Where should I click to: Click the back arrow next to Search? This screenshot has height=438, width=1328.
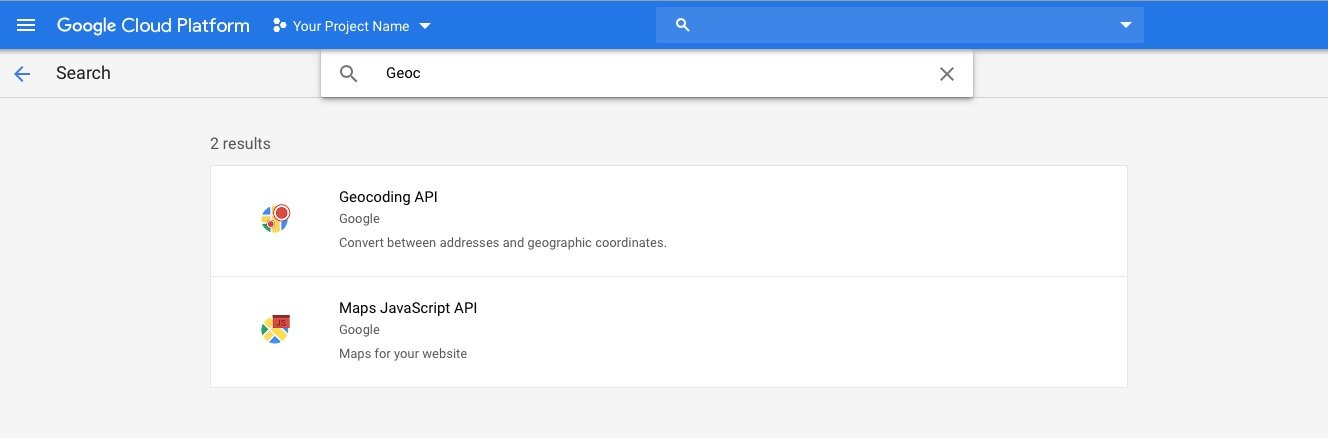[22, 73]
